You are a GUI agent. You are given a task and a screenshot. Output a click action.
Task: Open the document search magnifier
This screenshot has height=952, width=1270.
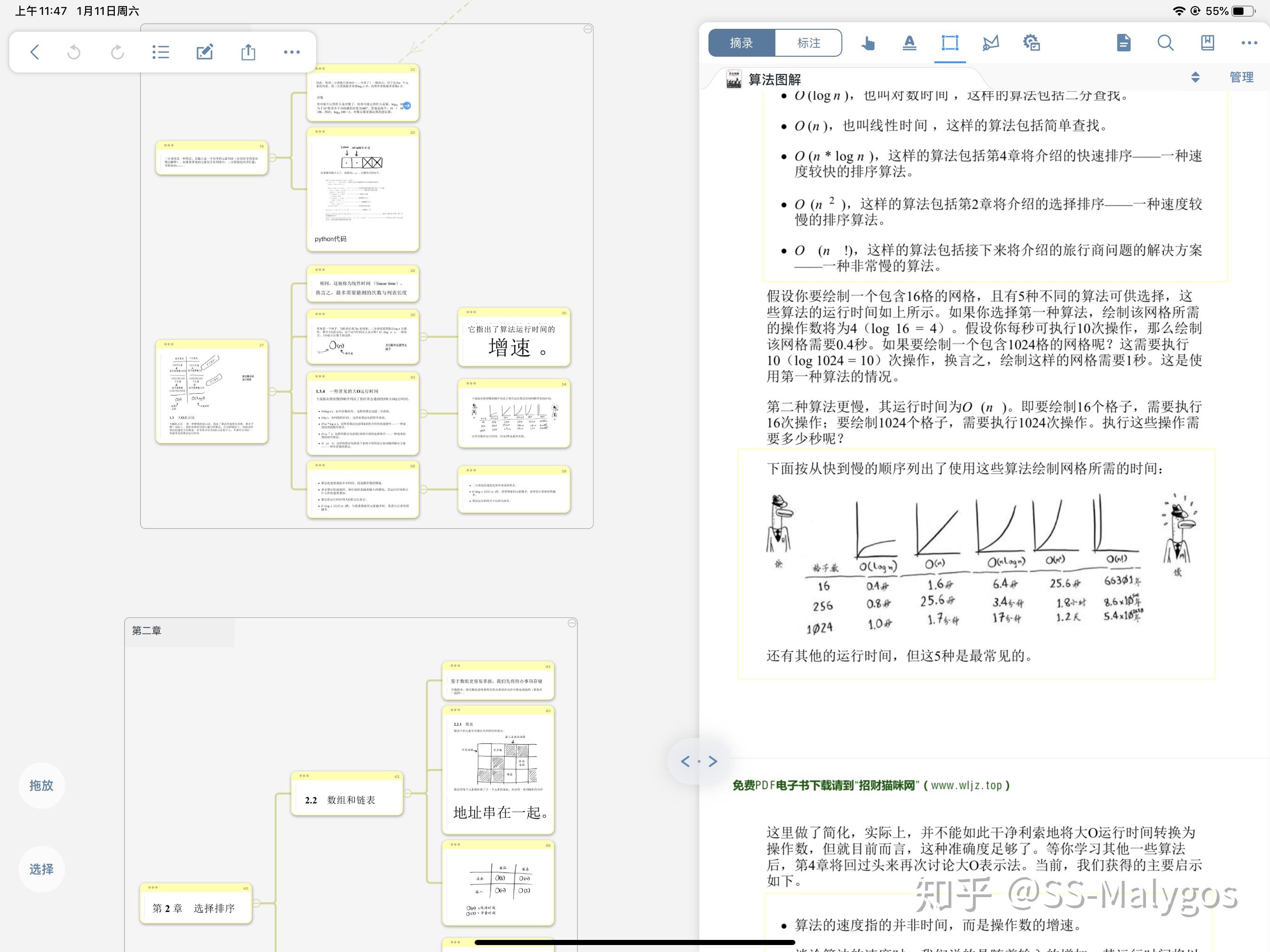[x=1165, y=43]
